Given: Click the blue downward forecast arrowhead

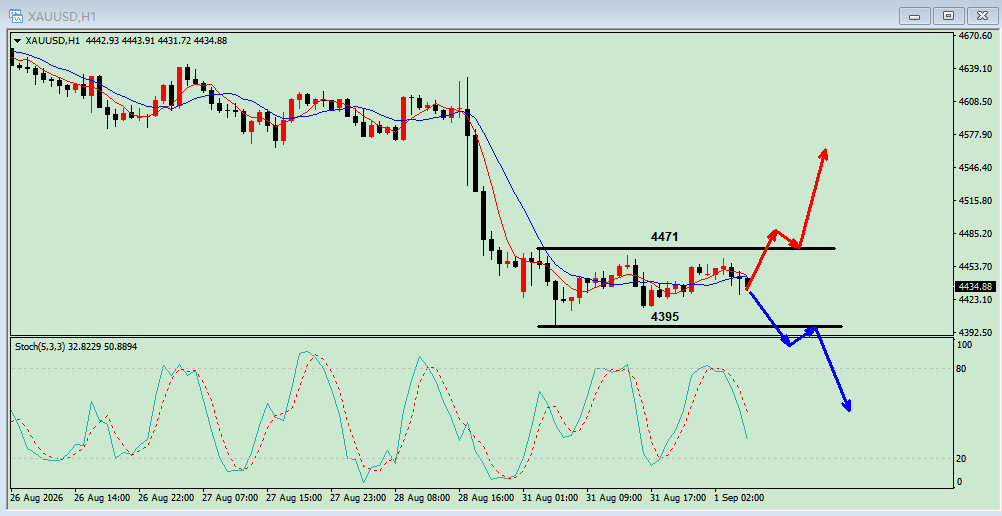Looking at the screenshot, I should pyautogui.click(x=847, y=405).
